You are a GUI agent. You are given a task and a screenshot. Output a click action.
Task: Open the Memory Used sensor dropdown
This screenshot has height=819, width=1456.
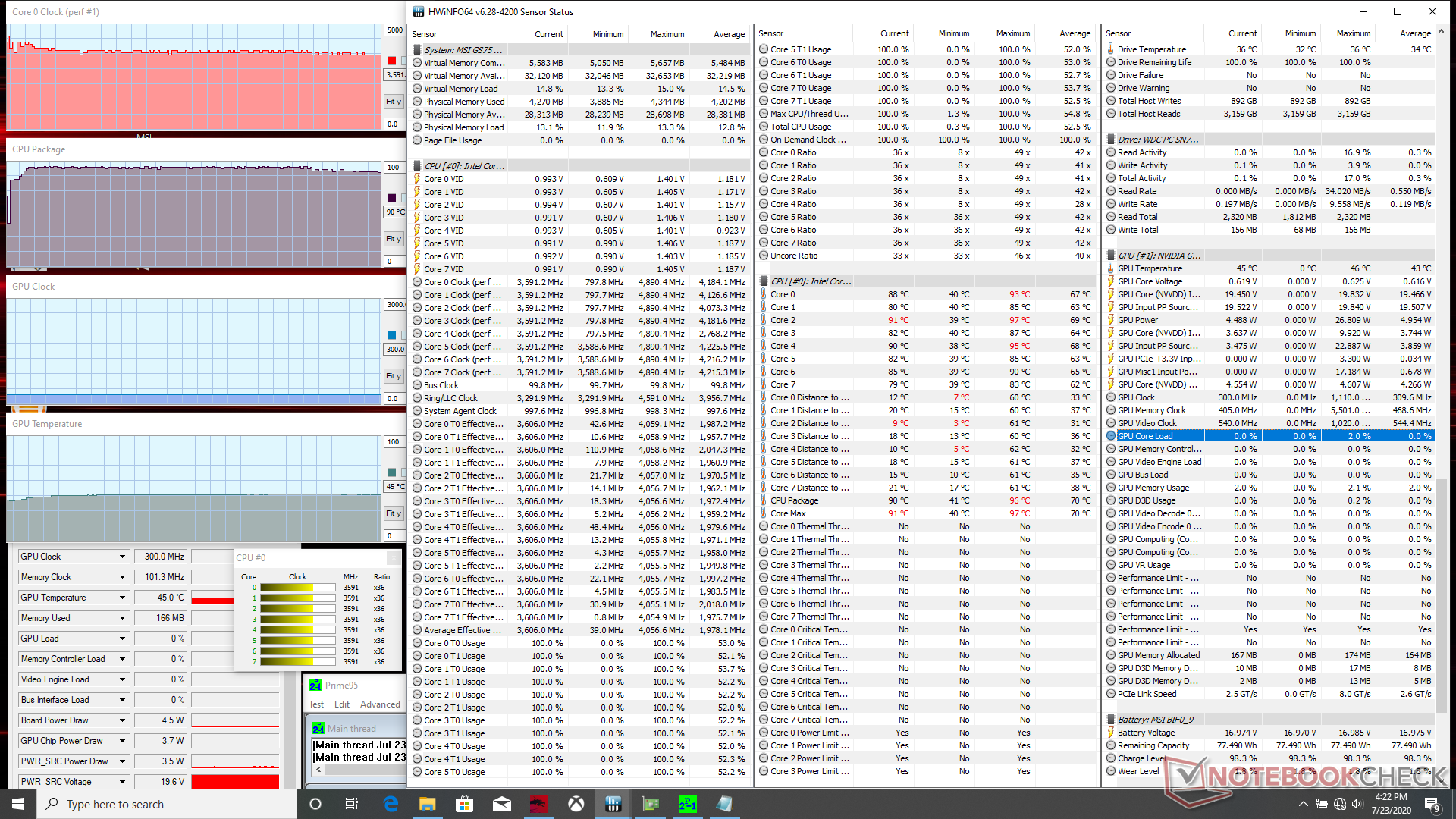[122, 618]
